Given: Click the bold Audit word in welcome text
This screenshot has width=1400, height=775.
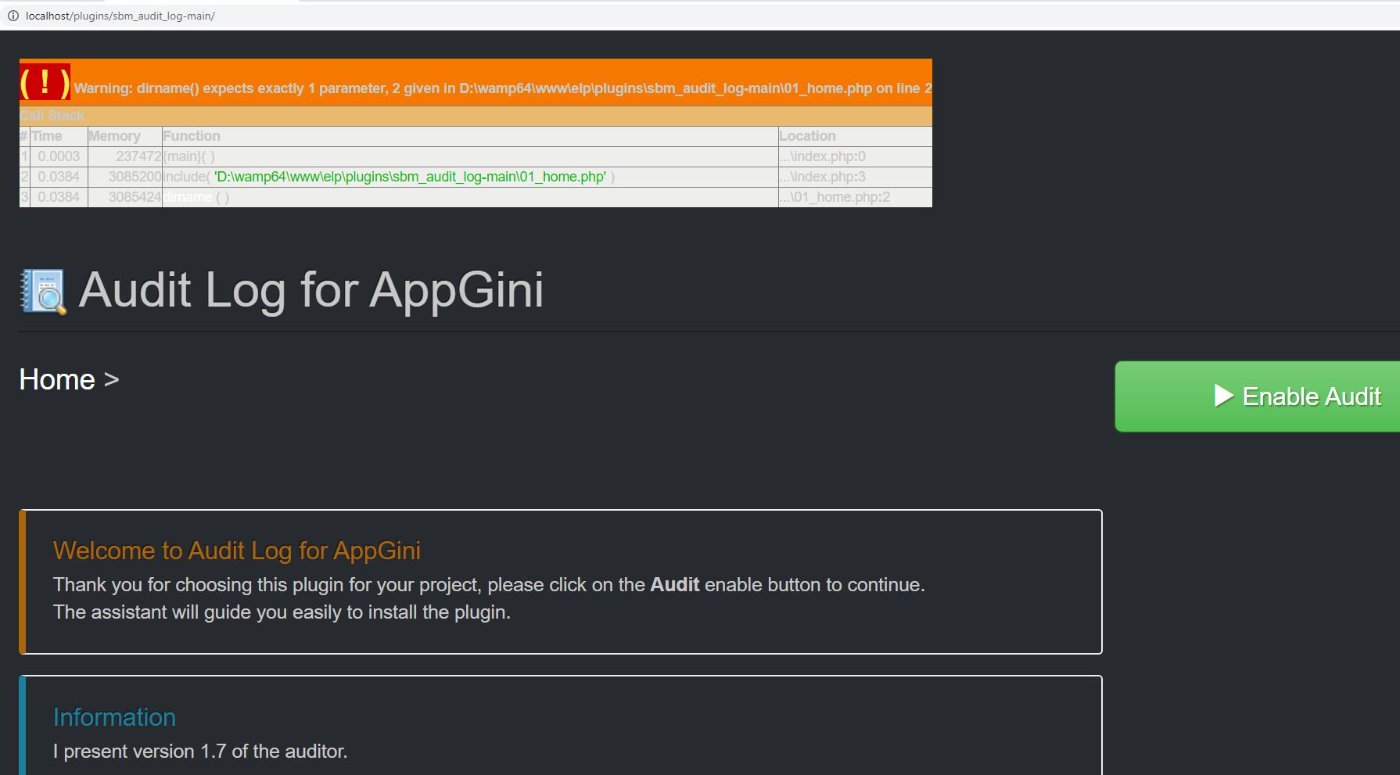Looking at the screenshot, I should pyautogui.click(x=675, y=585).
